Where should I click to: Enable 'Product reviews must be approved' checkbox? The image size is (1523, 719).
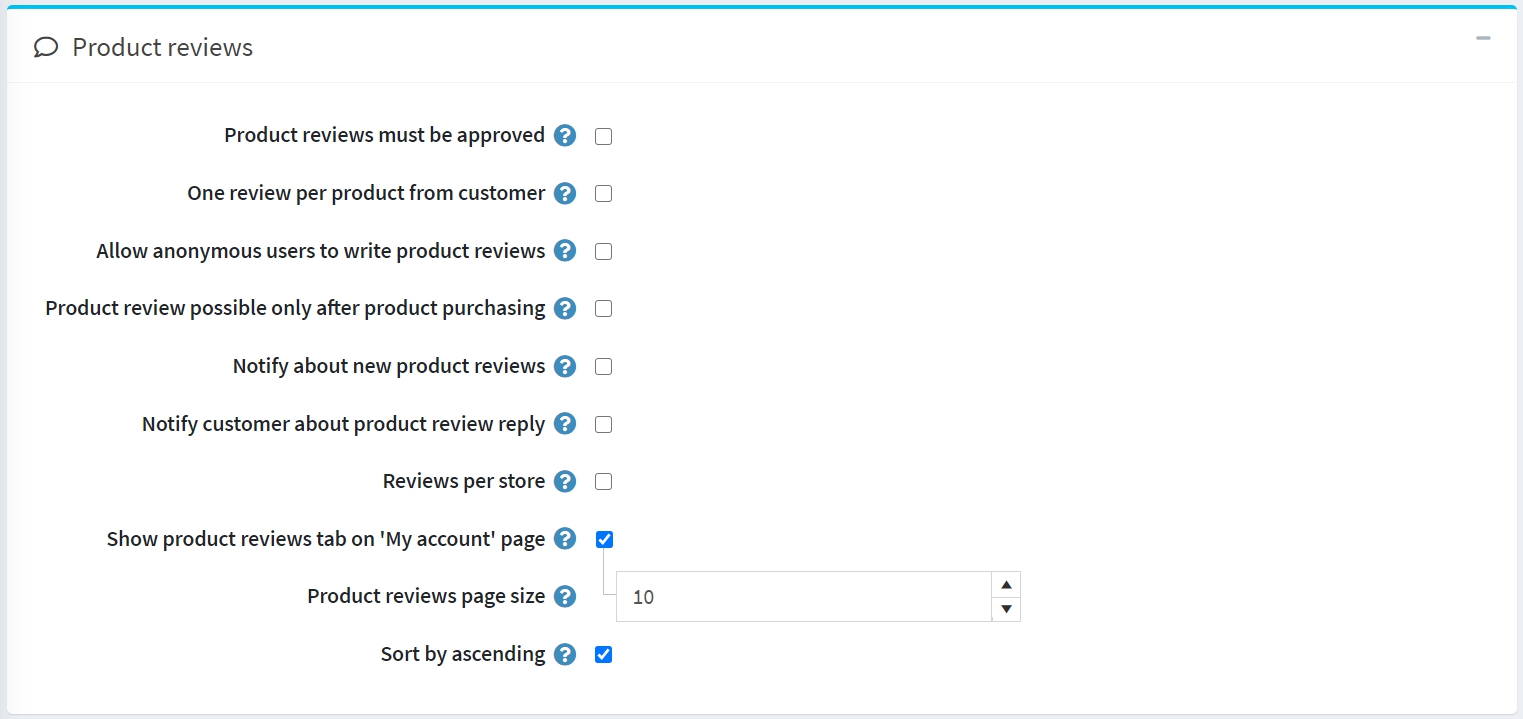pyautogui.click(x=603, y=137)
